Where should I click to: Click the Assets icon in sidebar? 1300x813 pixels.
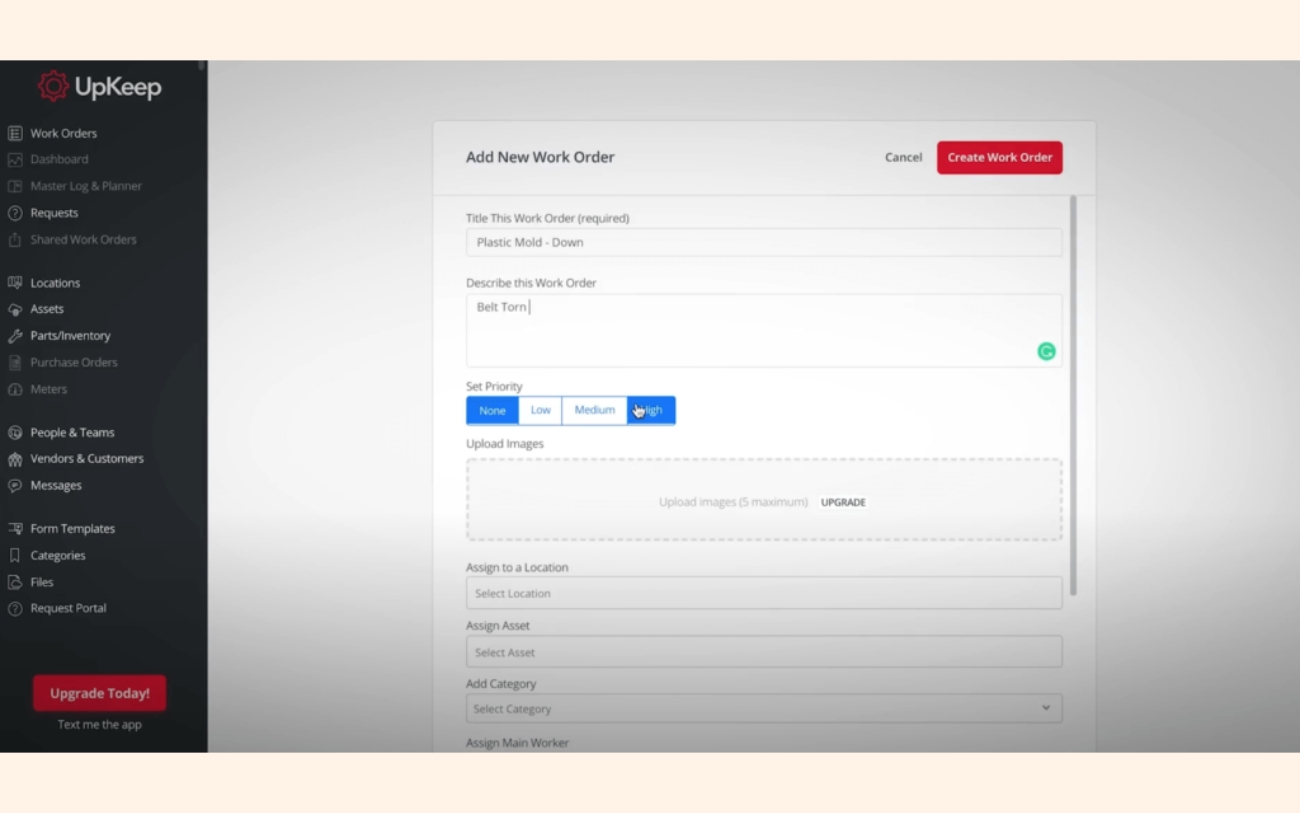point(15,310)
